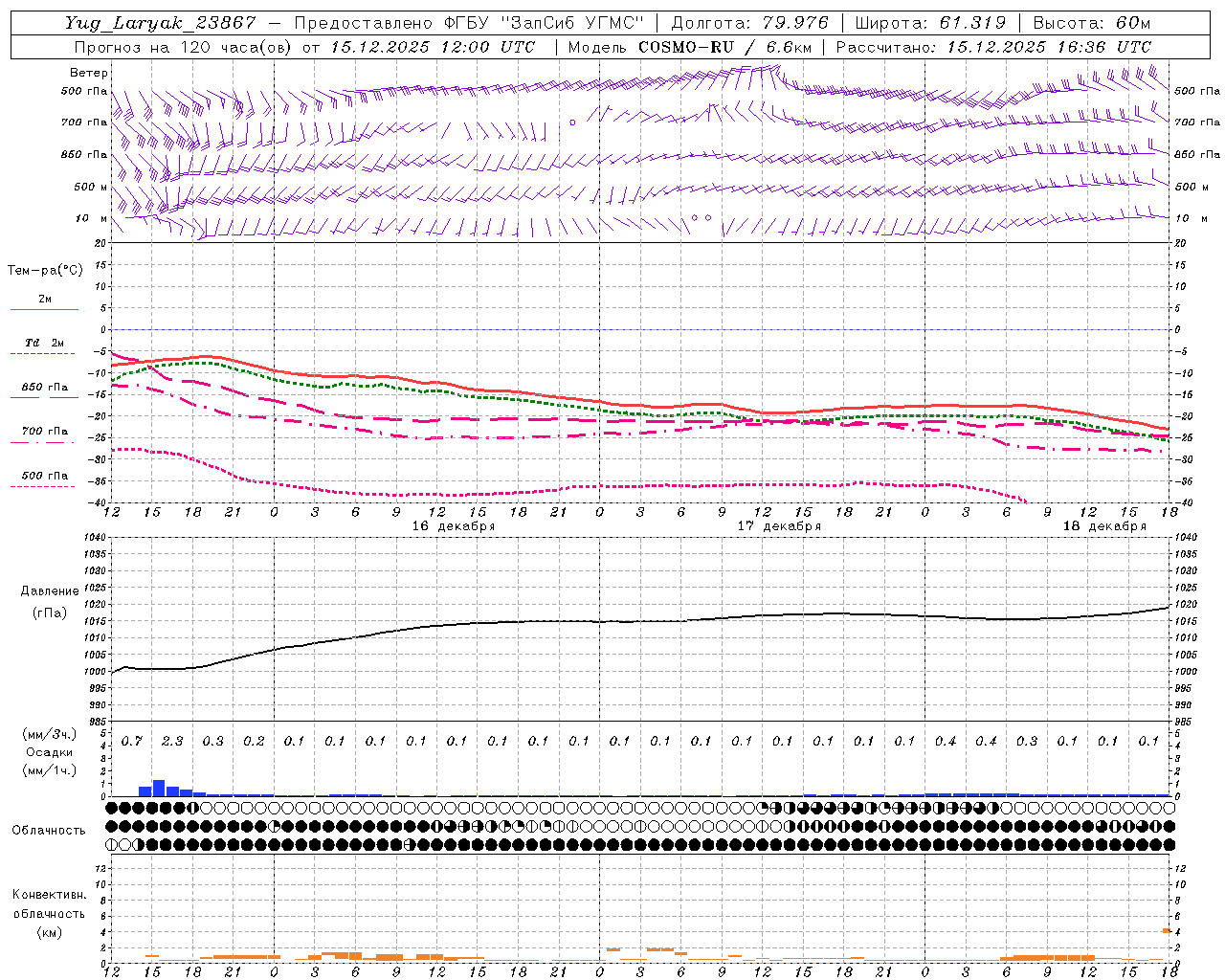1225x980 pixels.
Task: Click the Осадки precipitation panel label
Action: tap(50, 752)
